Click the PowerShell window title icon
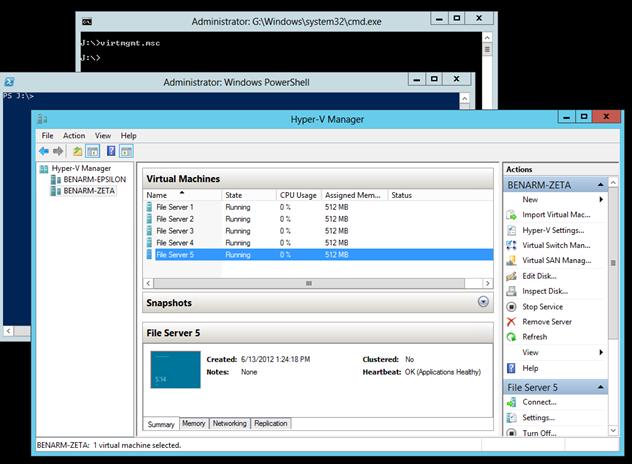This screenshot has width=632, height=464. 9,82
